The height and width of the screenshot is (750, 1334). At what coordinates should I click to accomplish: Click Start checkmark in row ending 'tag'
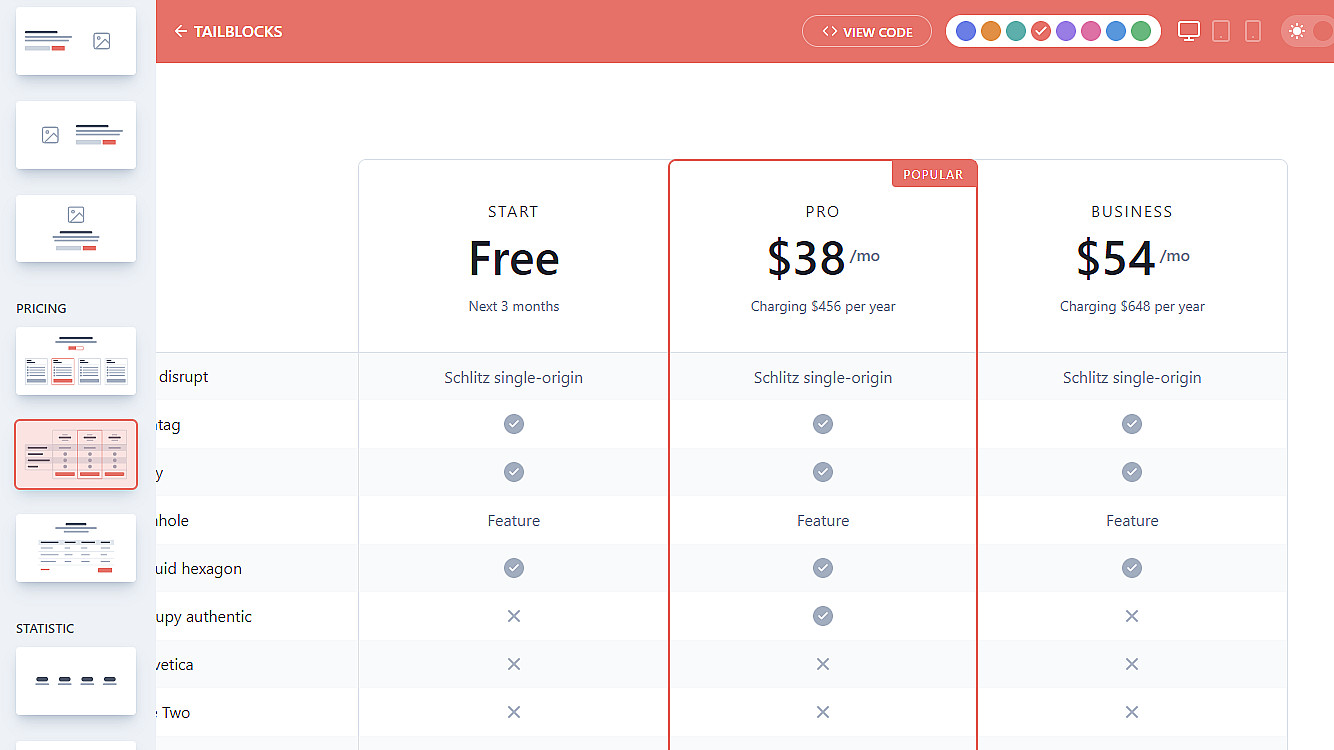click(514, 424)
